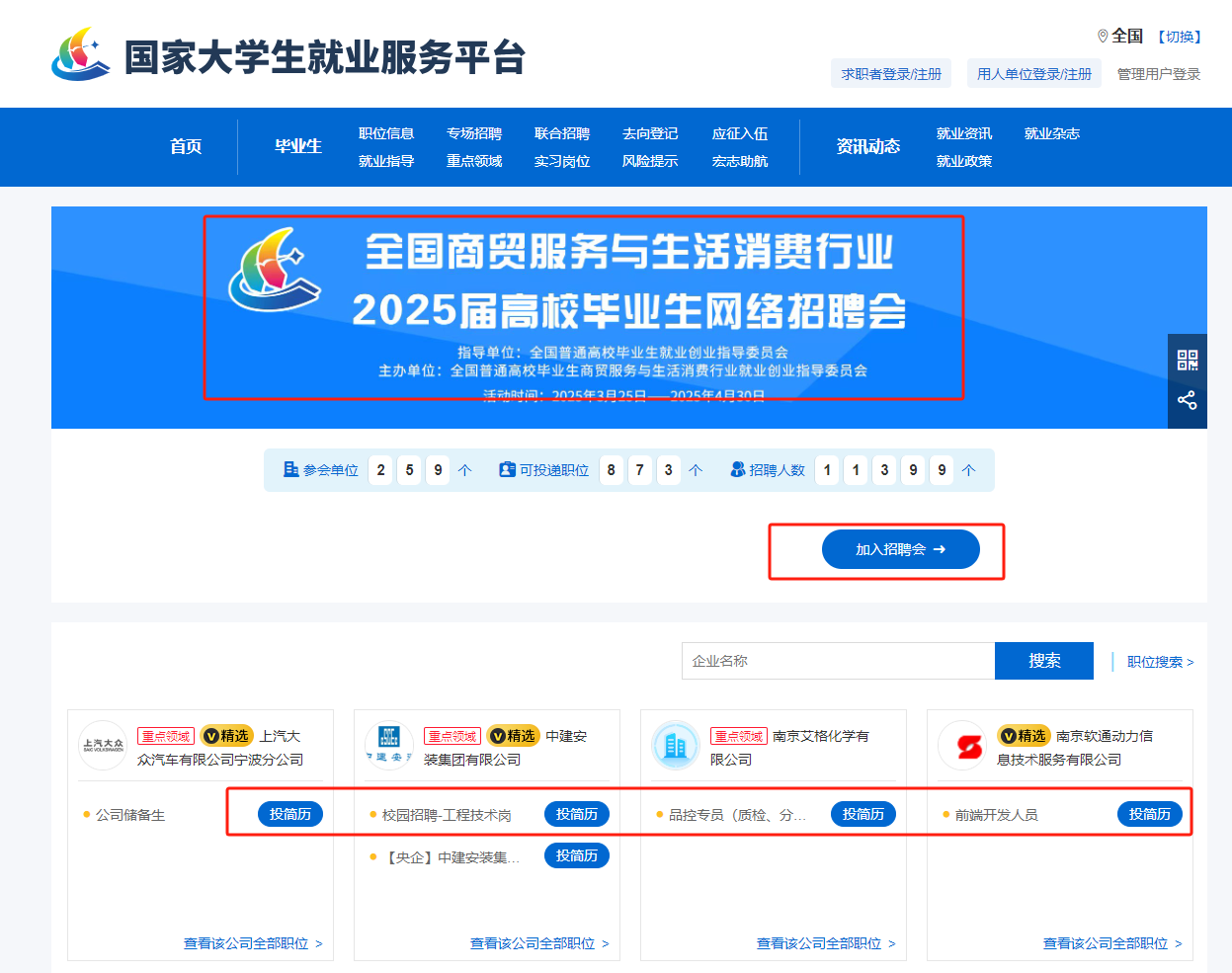This screenshot has height=973, width=1232.
Task: Select 就业资讯 in the navigation bar
Action: click(964, 133)
